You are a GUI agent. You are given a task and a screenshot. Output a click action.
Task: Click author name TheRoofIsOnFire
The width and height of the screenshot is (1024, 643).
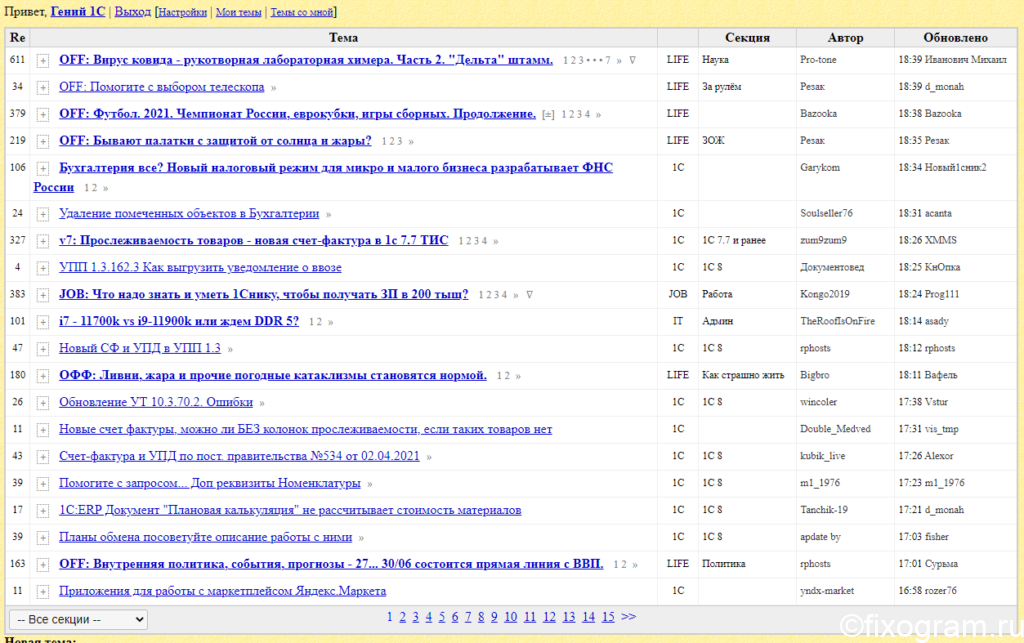click(x=837, y=321)
